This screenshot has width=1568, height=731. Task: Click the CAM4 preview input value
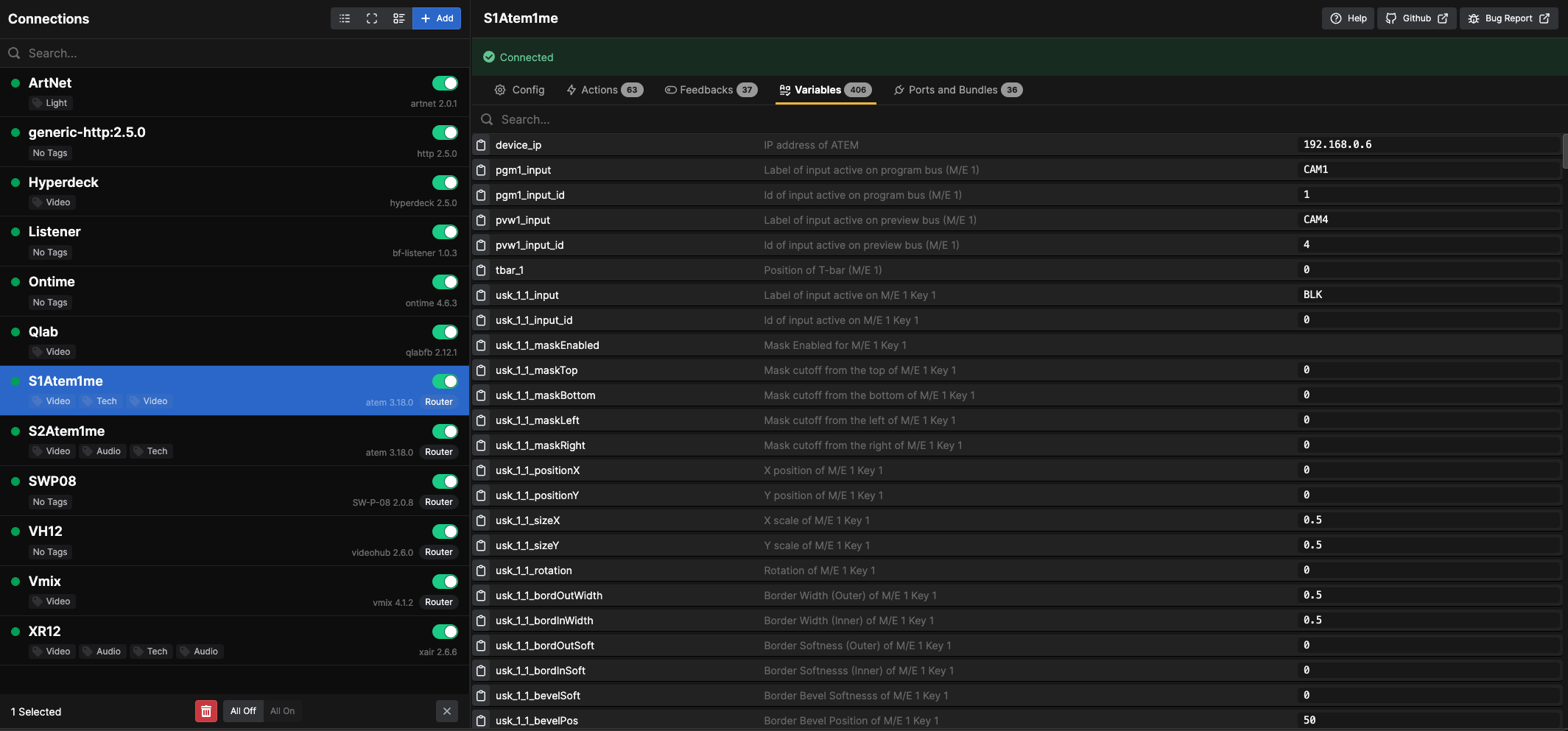(x=1316, y=220)
